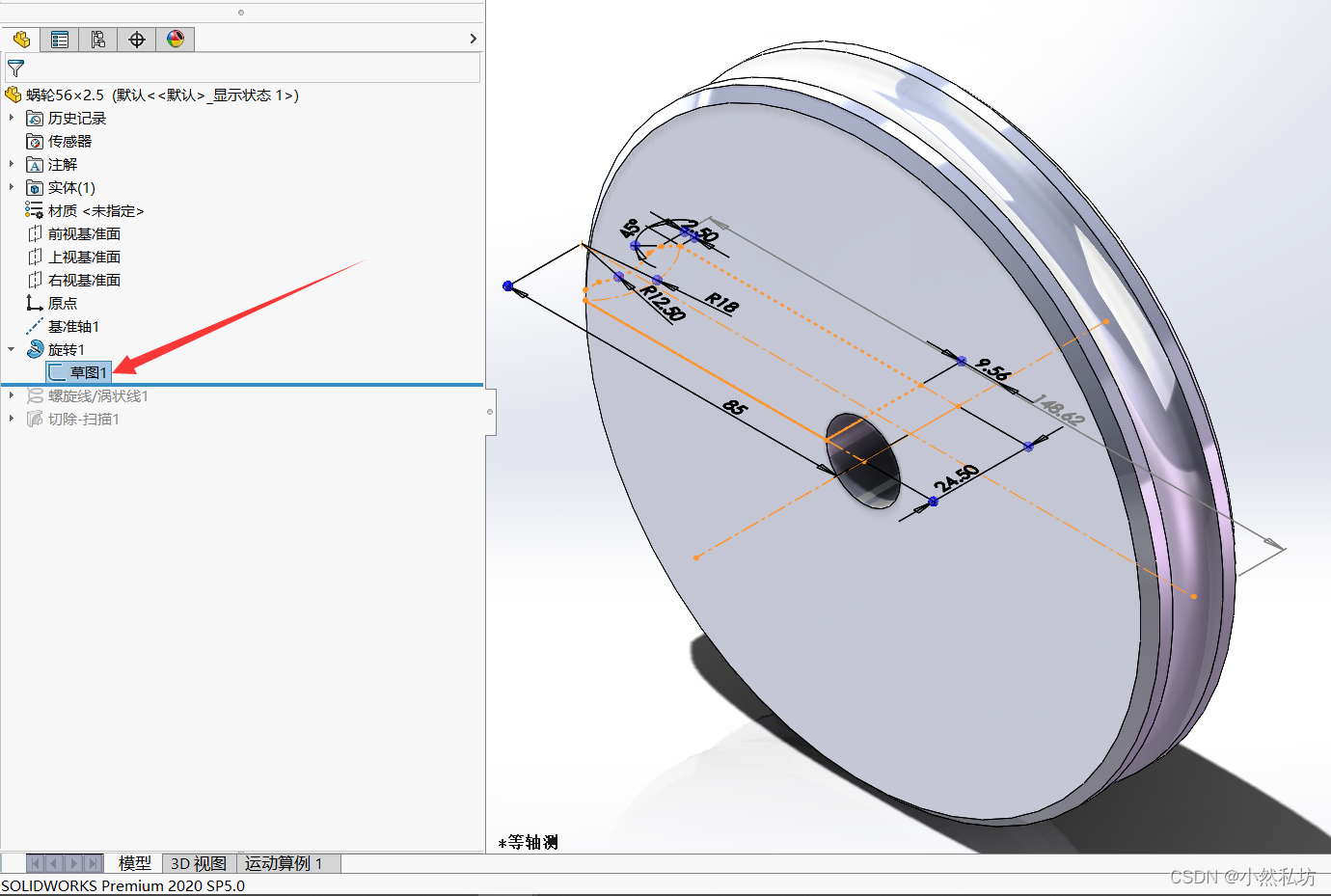Collapse the 旋转1 feature node
The height and width of the screenshot is (896, 1331).
click(12, 349)
